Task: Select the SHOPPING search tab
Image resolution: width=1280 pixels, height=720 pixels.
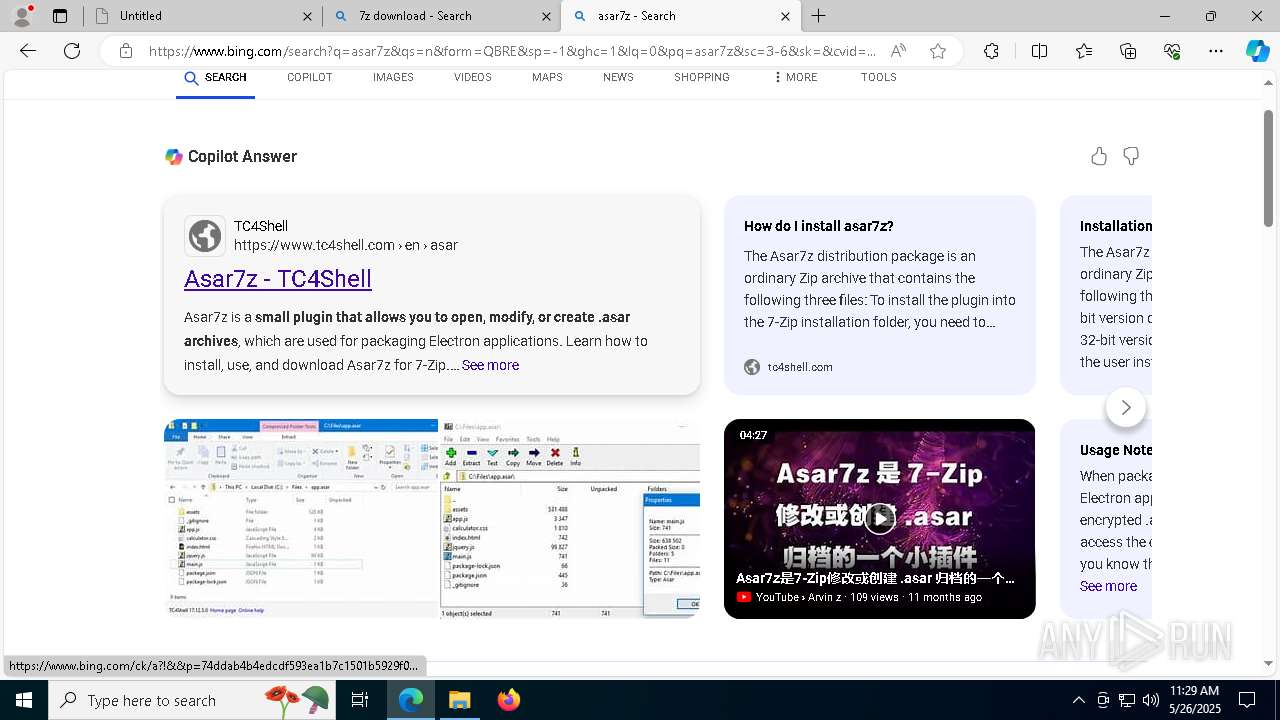Action: point(702,77)
